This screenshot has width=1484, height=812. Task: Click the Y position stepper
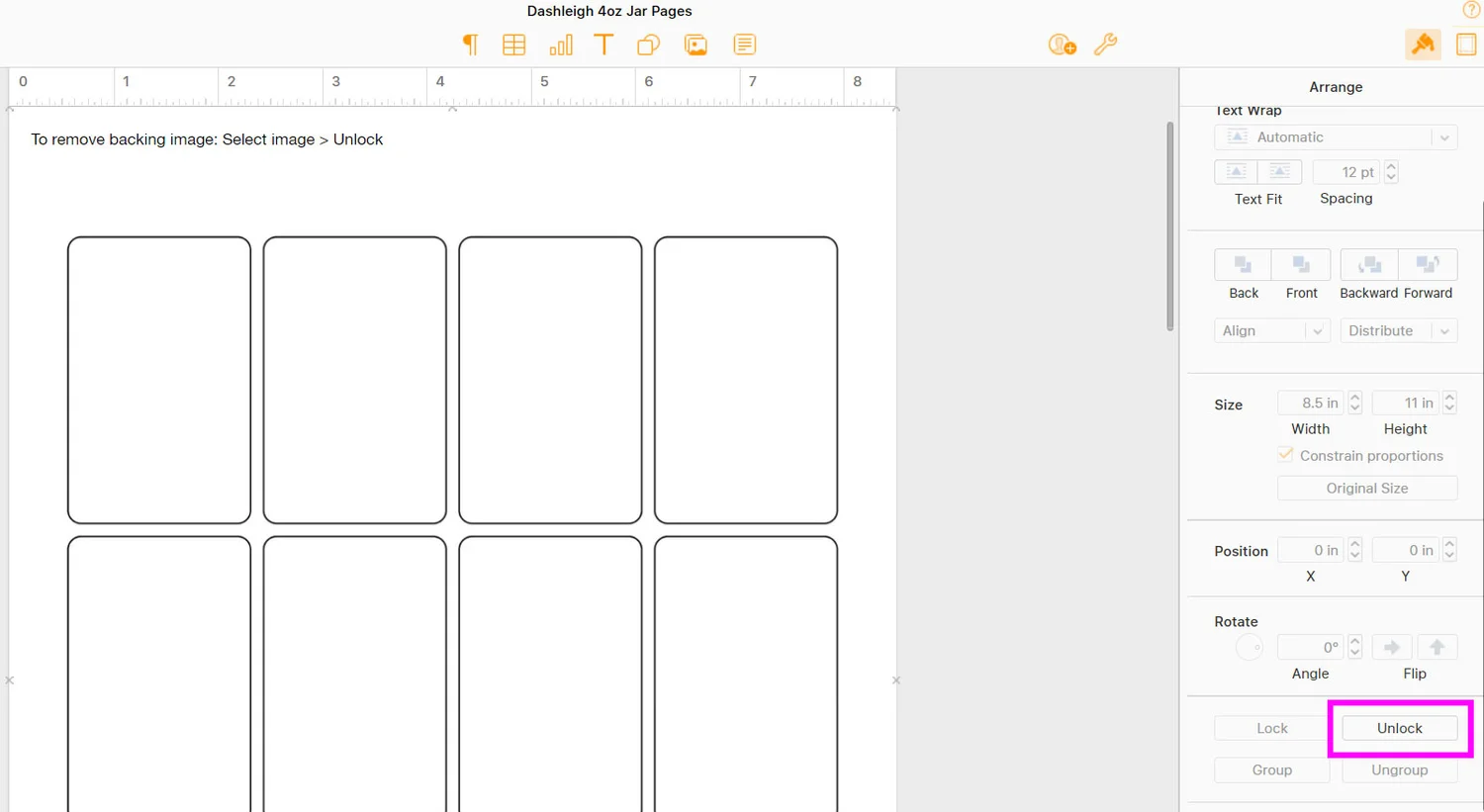[x=1449, y=550]
